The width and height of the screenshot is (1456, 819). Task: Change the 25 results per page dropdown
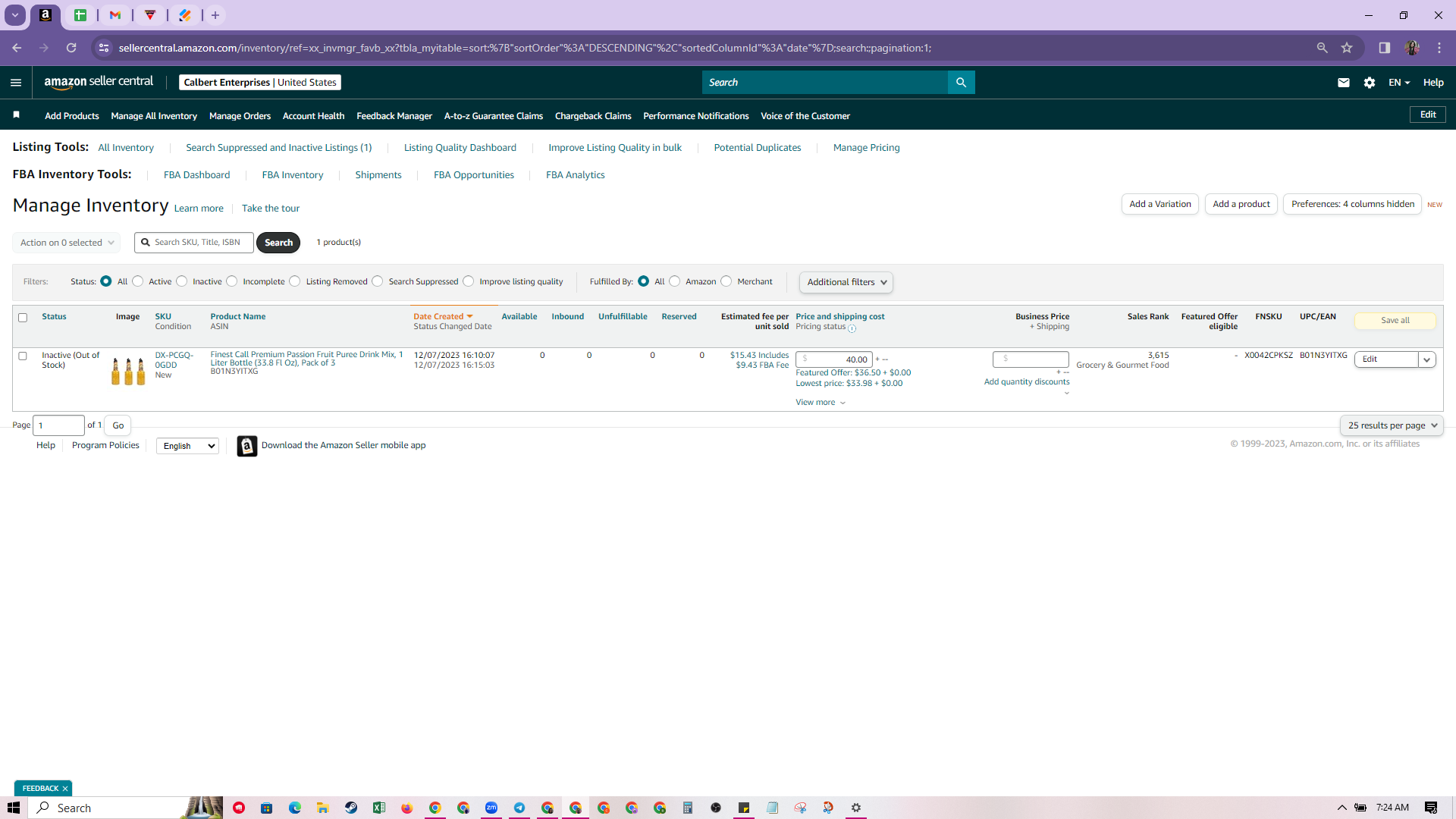pos(1392,425)
